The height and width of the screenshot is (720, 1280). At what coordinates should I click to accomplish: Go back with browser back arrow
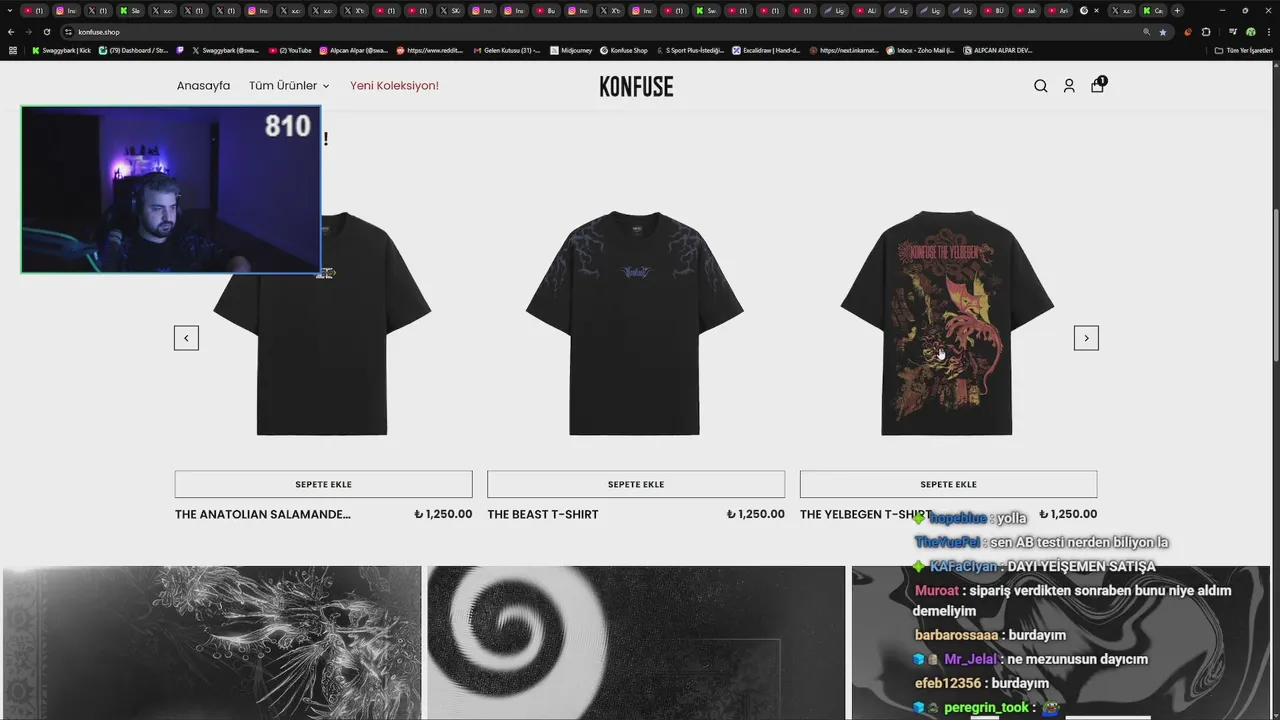(11, 32)
